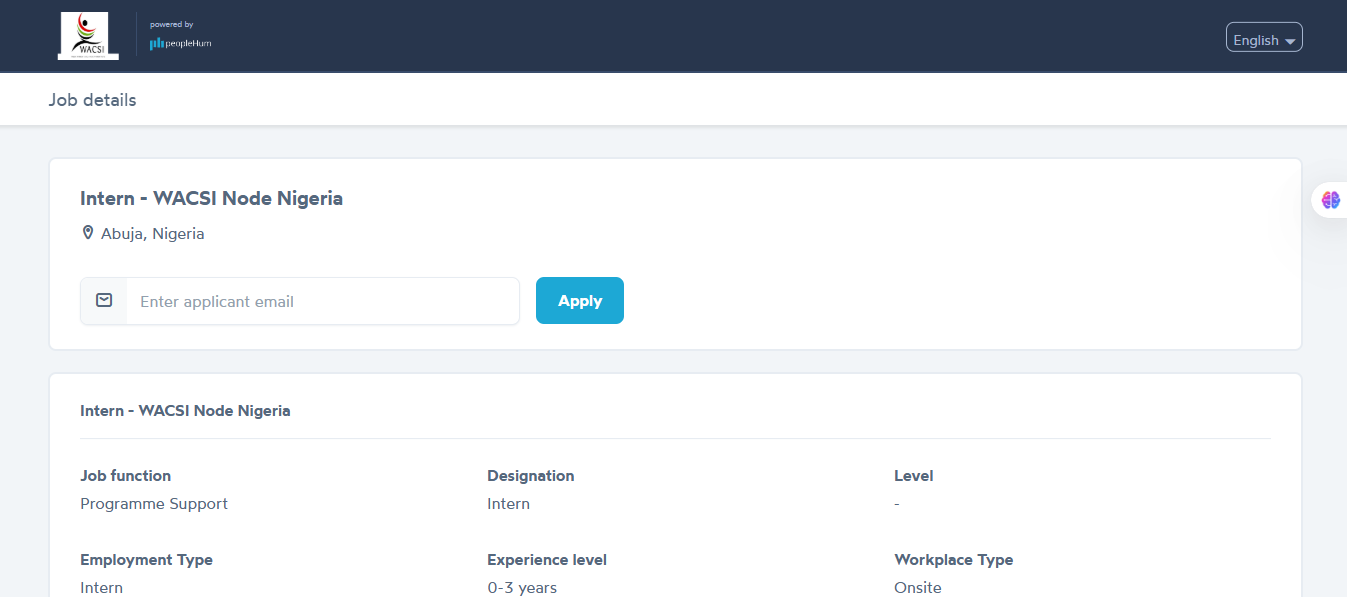Click the Job function label

click(x=125, y=476)
